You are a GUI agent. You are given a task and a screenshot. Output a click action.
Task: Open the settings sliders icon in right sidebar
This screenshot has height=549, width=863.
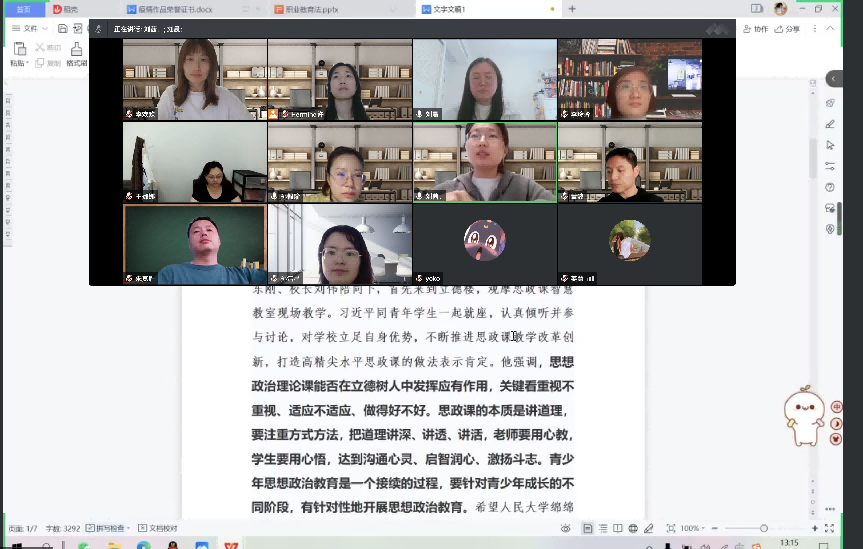point(830,166)
